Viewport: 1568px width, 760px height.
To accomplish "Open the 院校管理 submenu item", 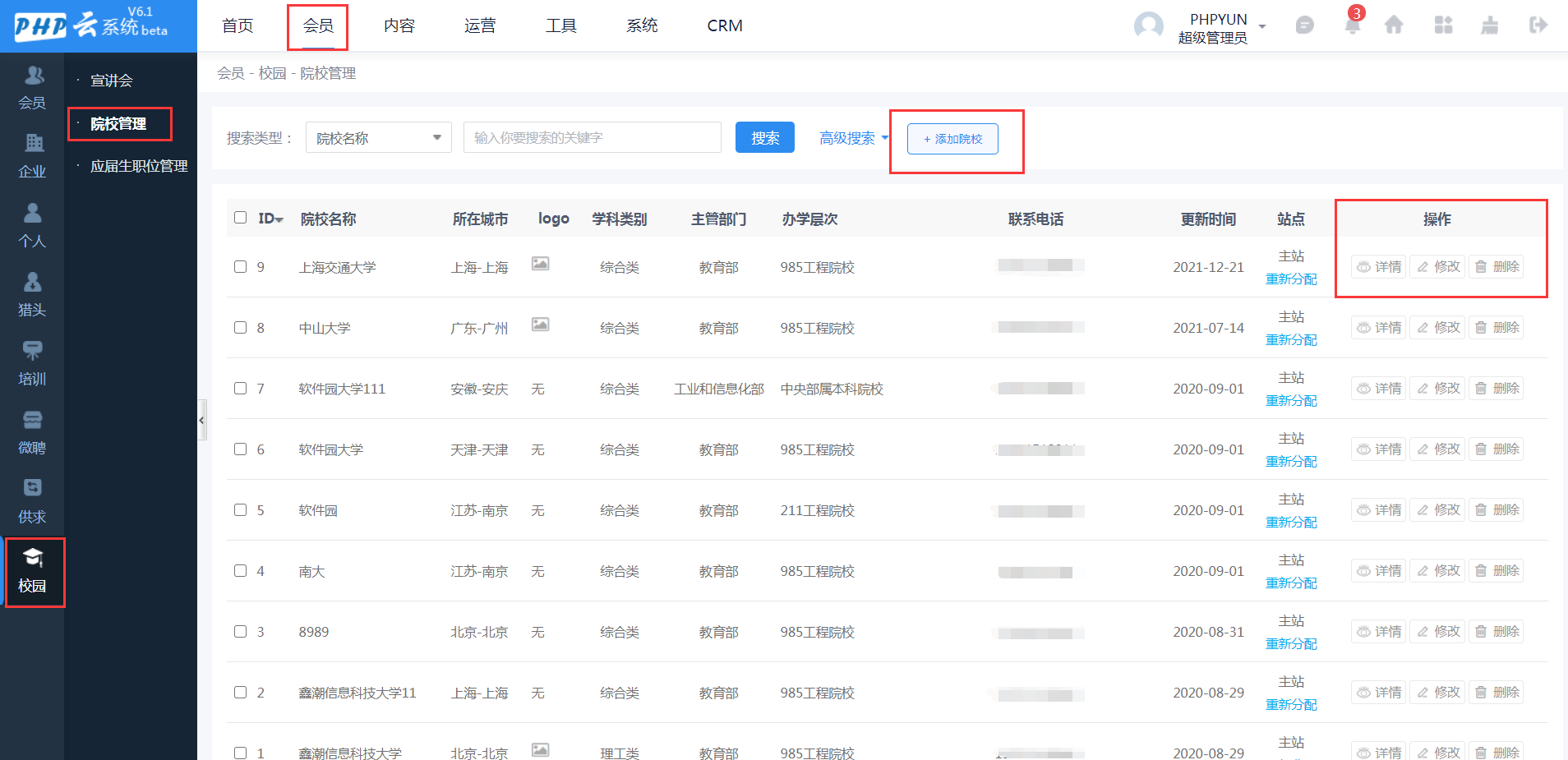I will [118, 124].
